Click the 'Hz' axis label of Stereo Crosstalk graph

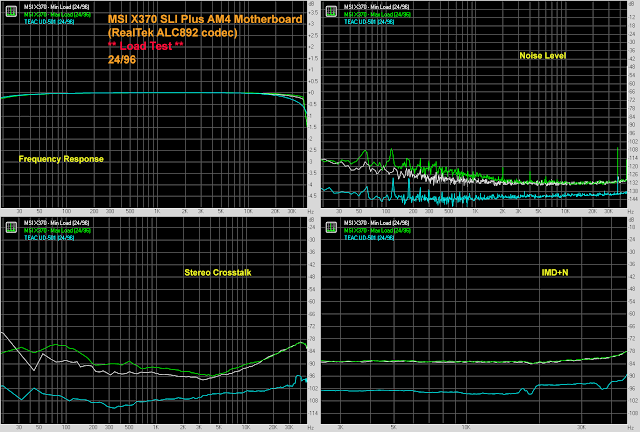coord(311,428)
